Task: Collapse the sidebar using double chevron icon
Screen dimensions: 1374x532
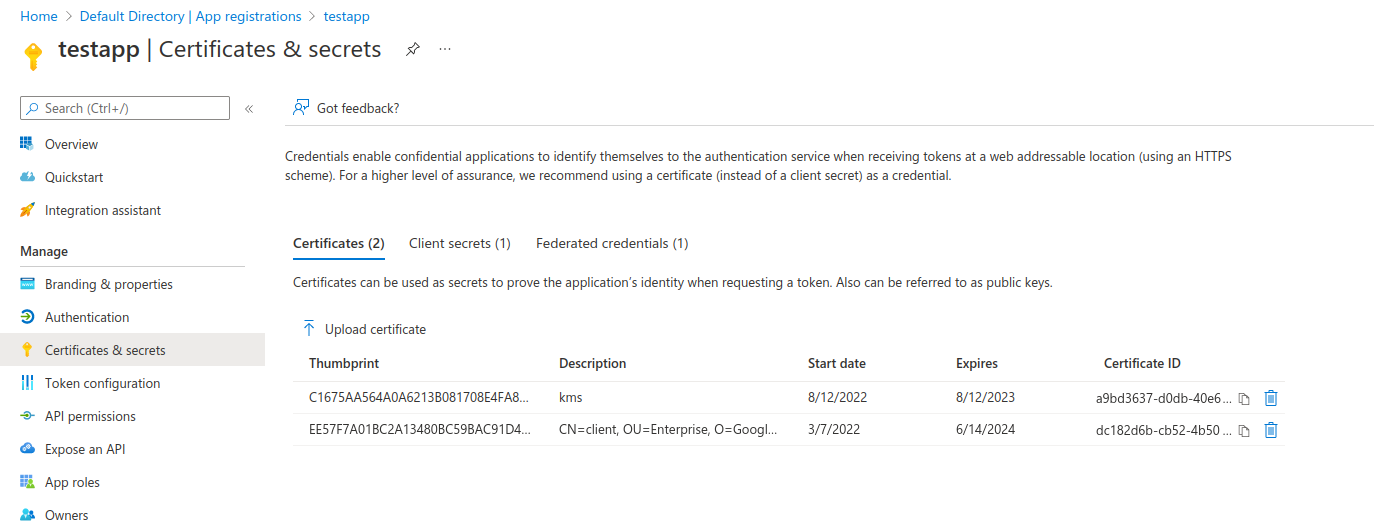Action: click(x=249, y=108)
